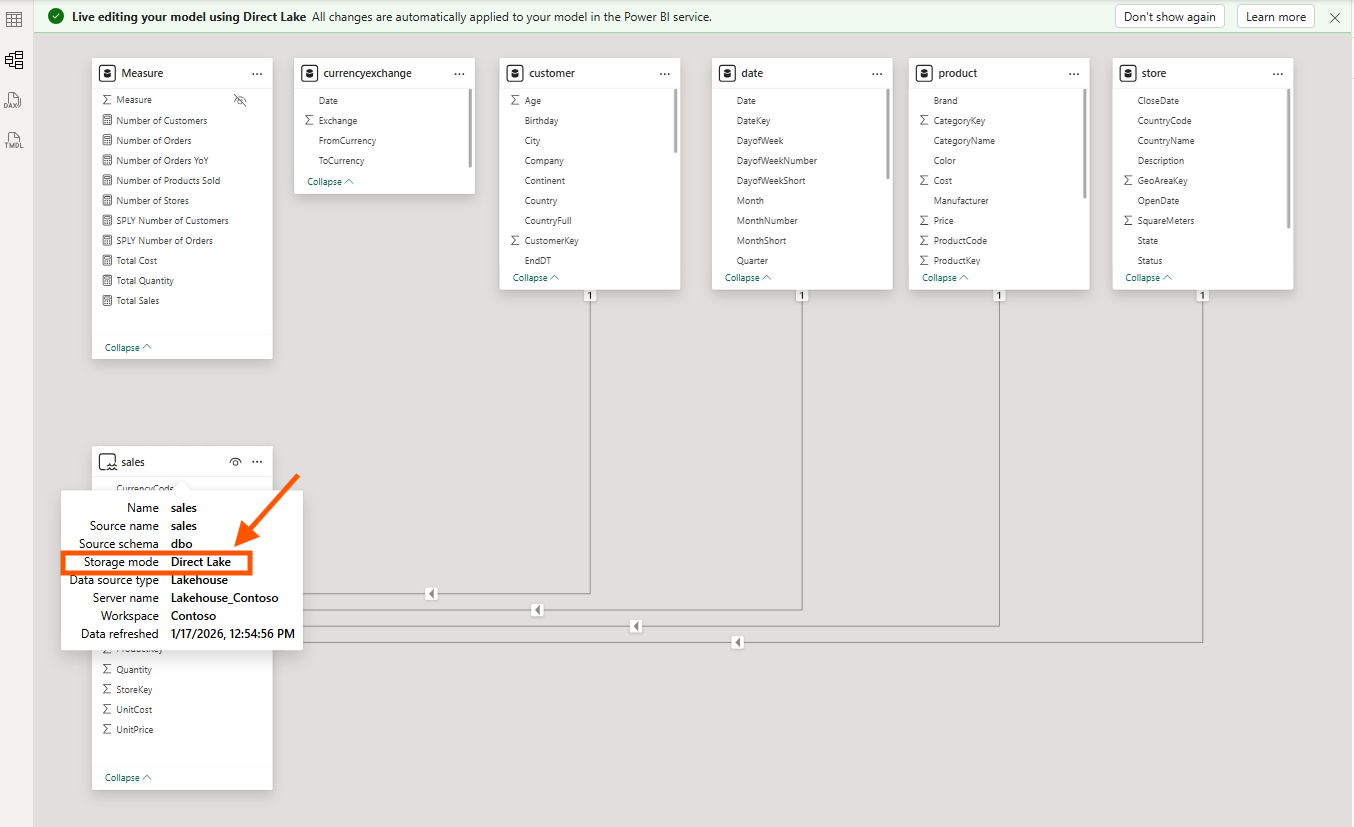This screenshot has width=1354, height=827.
Task: Click the customer table icon in header
Action: (x=515, y=73)
